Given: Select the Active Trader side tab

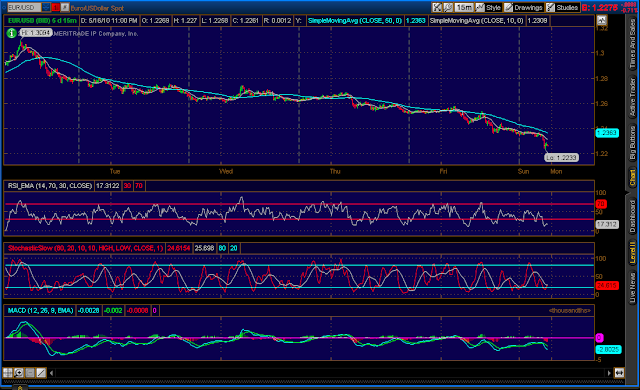Looking at the screenshot, I should (x=632, y=97).
